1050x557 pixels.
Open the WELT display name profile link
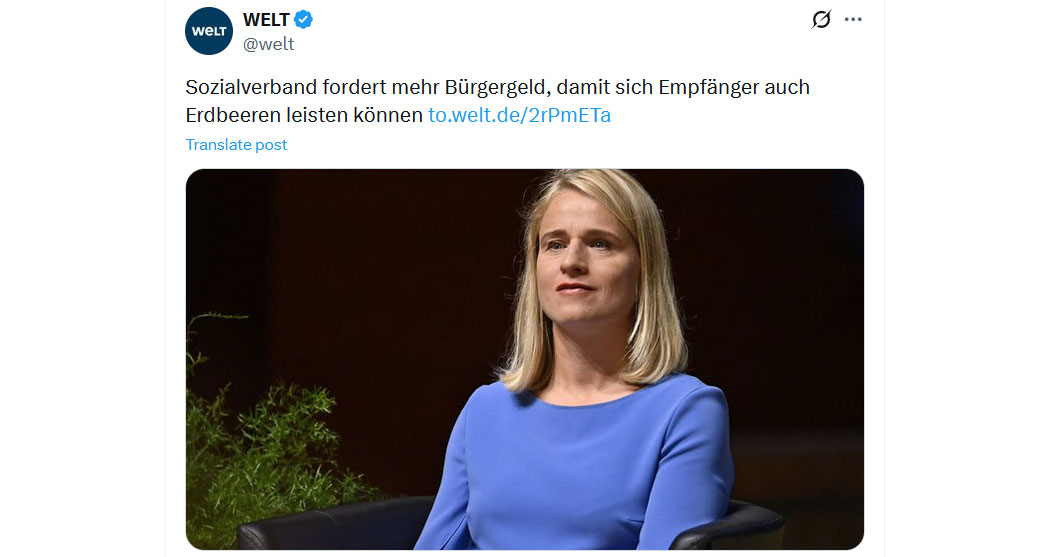[x=266, y=20]
